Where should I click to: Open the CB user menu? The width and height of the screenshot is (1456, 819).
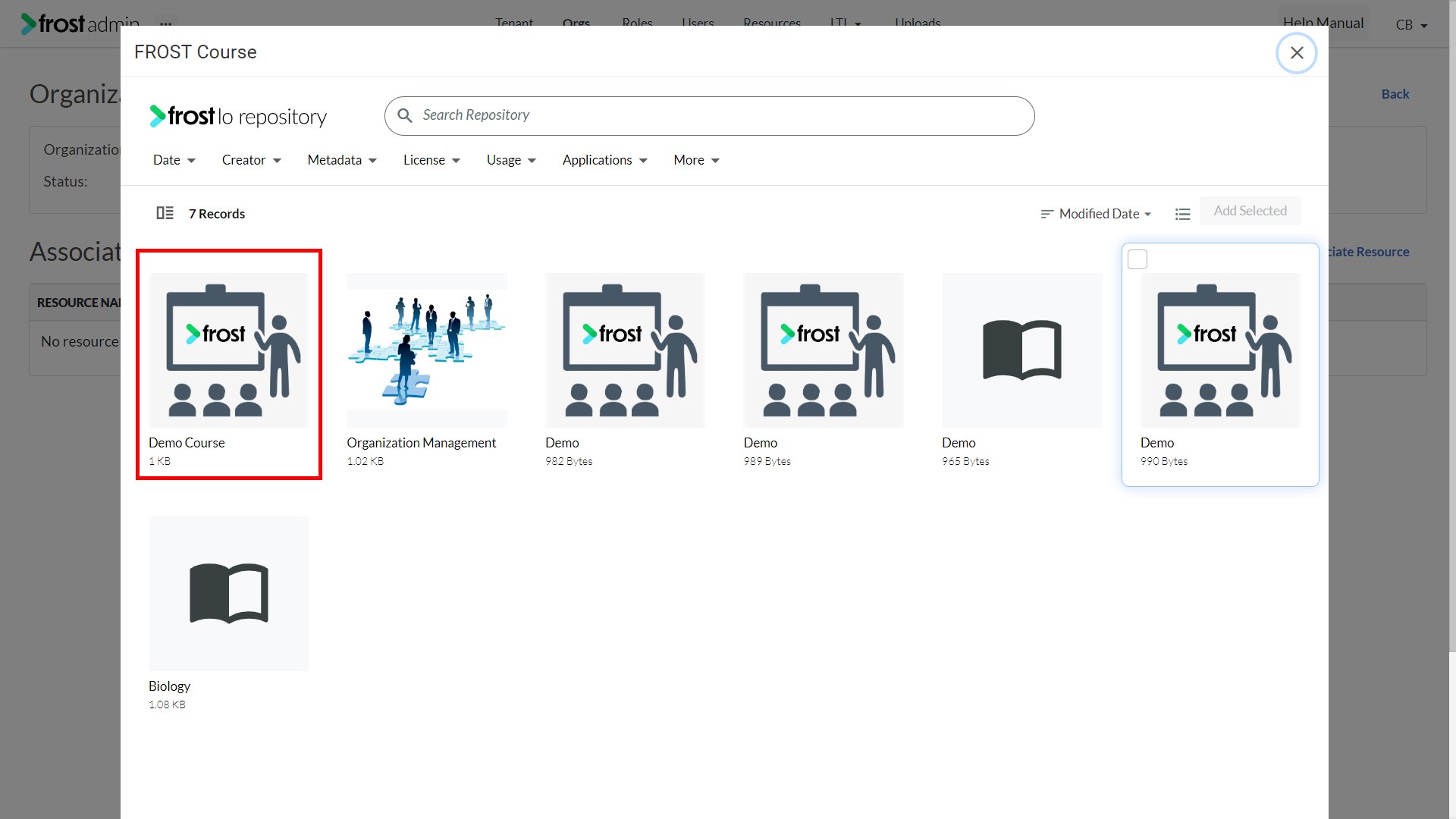tap(1411, 25)
